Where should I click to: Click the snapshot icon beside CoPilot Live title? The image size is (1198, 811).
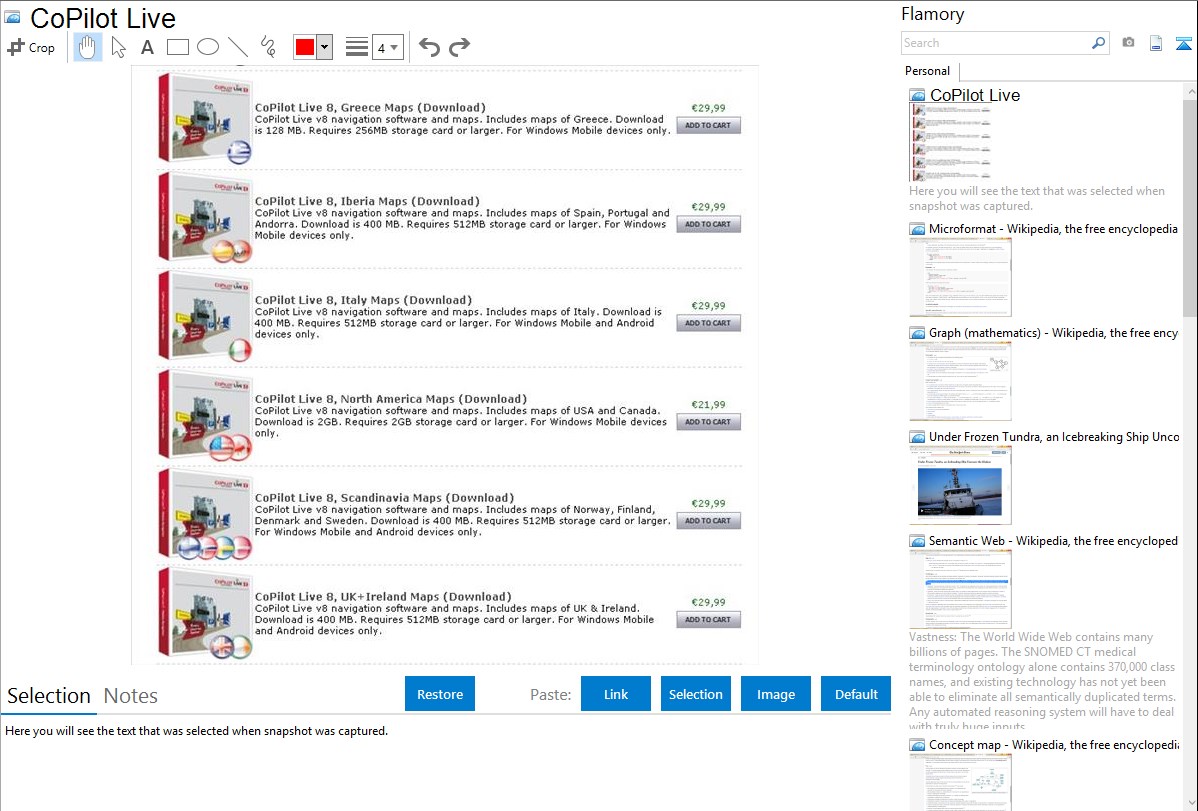tap(12, 17)
